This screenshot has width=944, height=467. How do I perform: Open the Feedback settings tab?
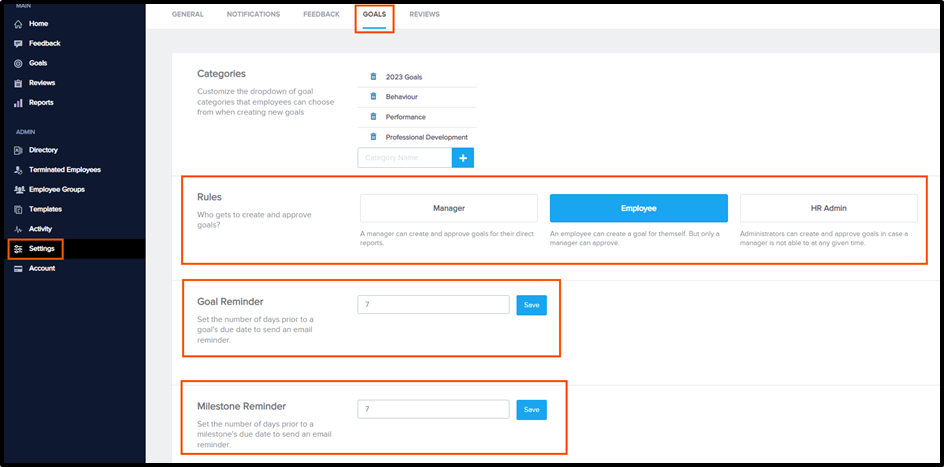point(321,14)
